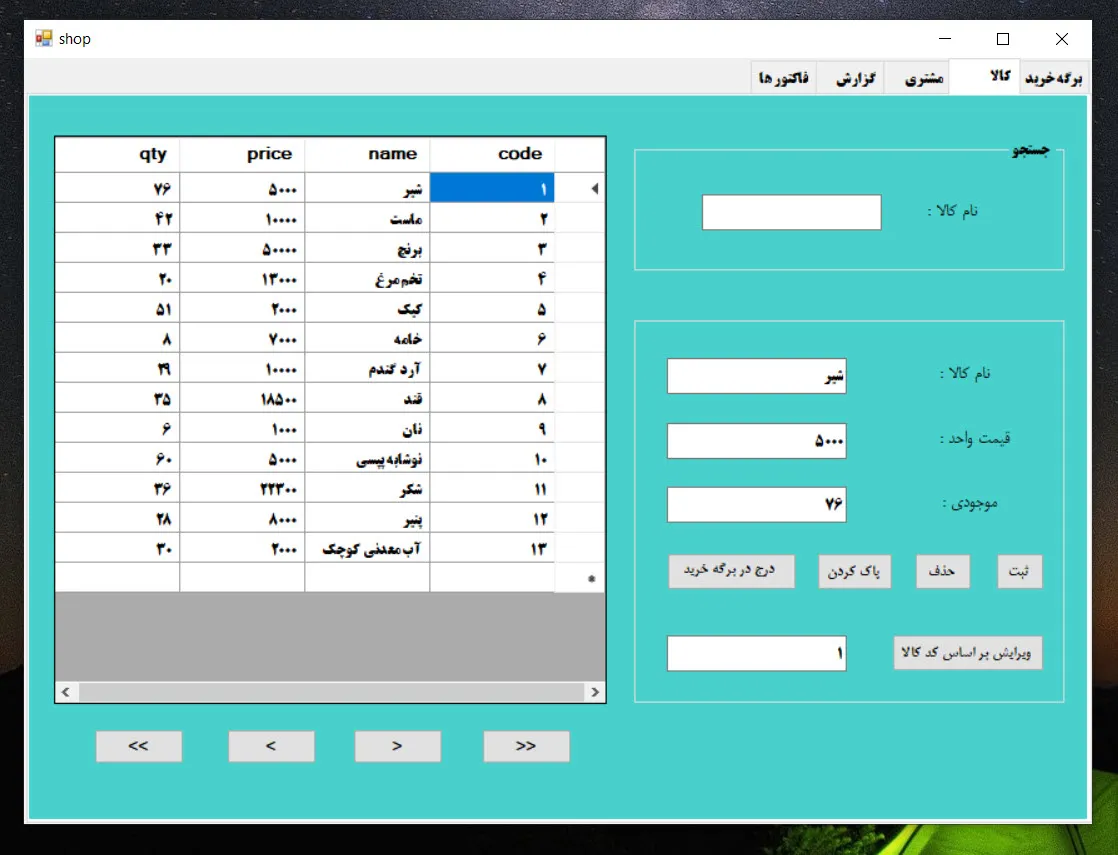Go to first record with << button

pos(139,746)
